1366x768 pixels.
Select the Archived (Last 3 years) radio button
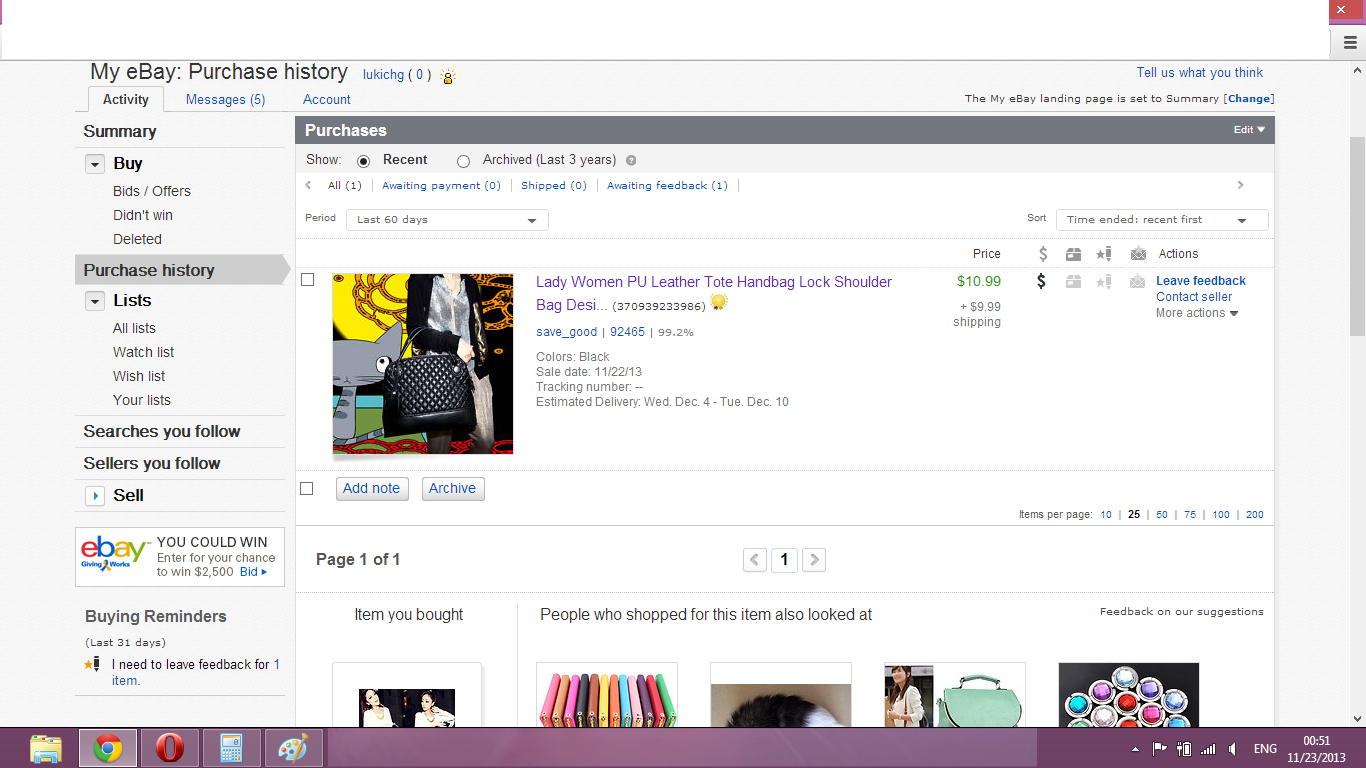(x=463, y=161)
